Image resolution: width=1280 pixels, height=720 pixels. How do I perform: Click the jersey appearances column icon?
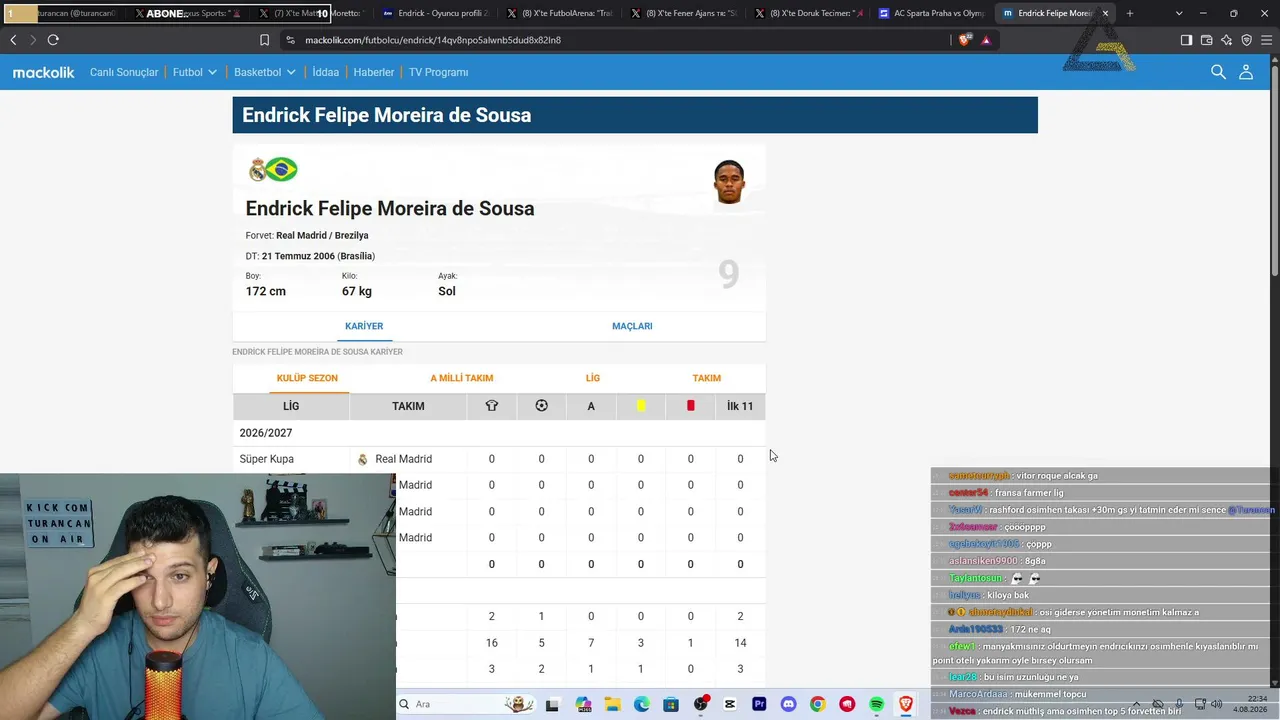coord(491,406)
